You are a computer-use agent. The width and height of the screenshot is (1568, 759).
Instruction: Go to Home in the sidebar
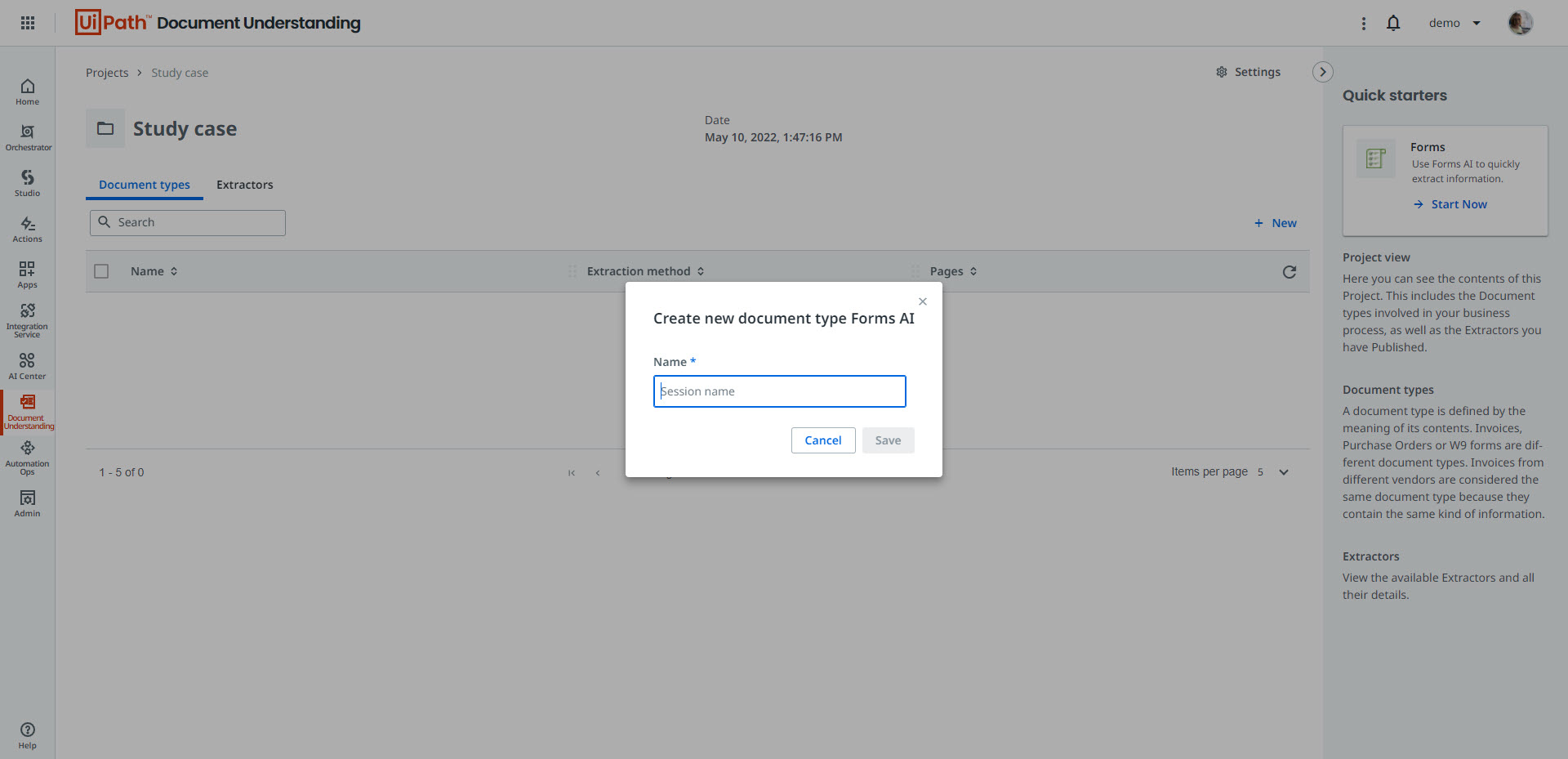pos(27,92)
